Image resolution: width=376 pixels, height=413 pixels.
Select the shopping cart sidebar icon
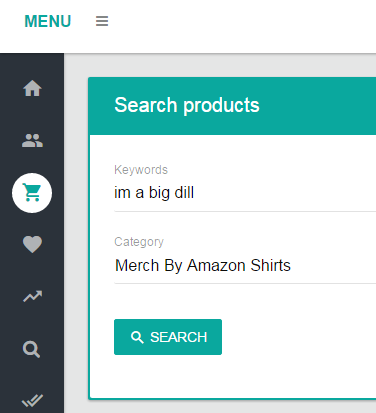[x=32, y=193]
